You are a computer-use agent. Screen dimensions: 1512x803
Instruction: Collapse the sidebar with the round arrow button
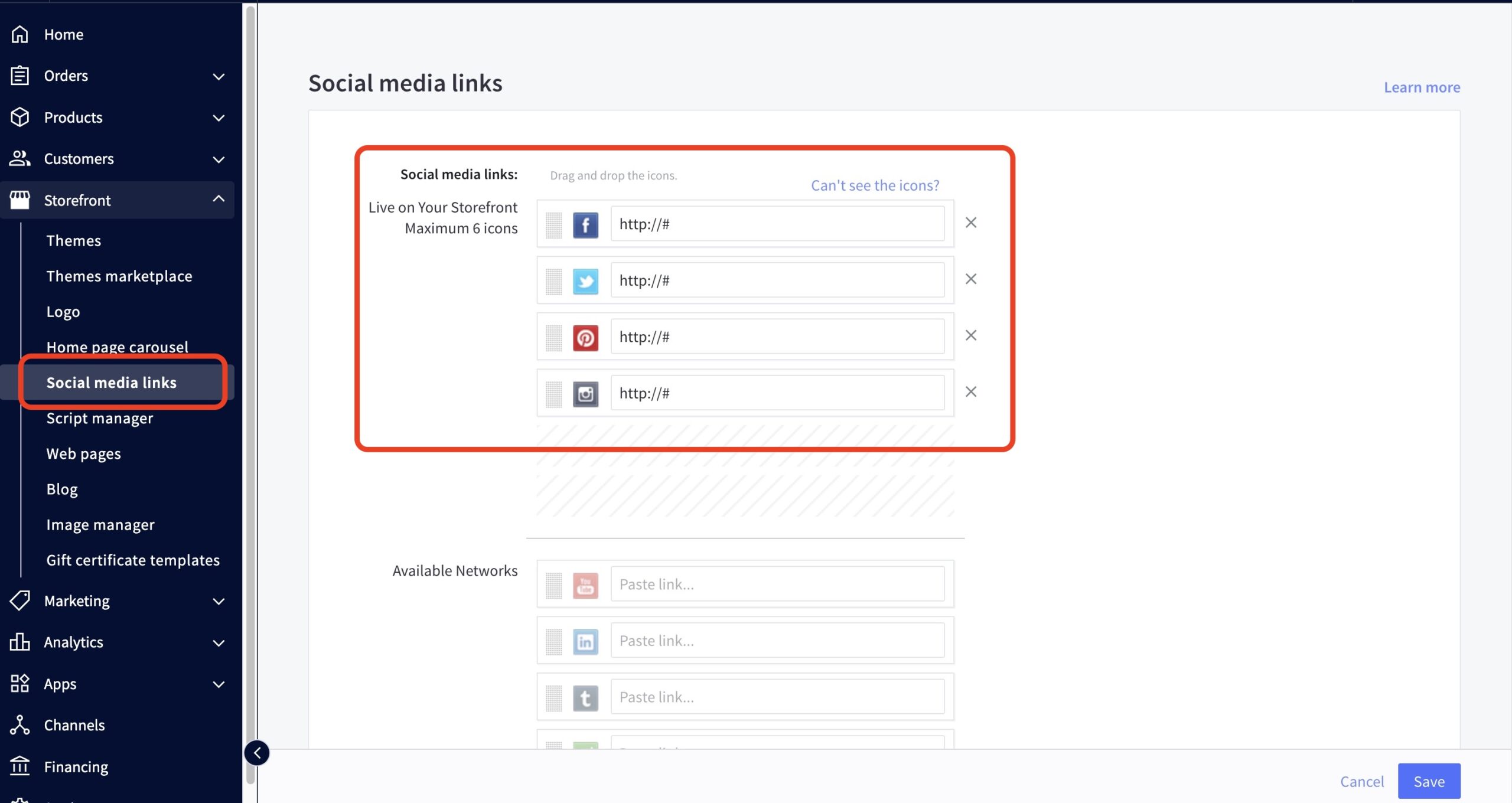pyautogui.click(x=257, y=753)
